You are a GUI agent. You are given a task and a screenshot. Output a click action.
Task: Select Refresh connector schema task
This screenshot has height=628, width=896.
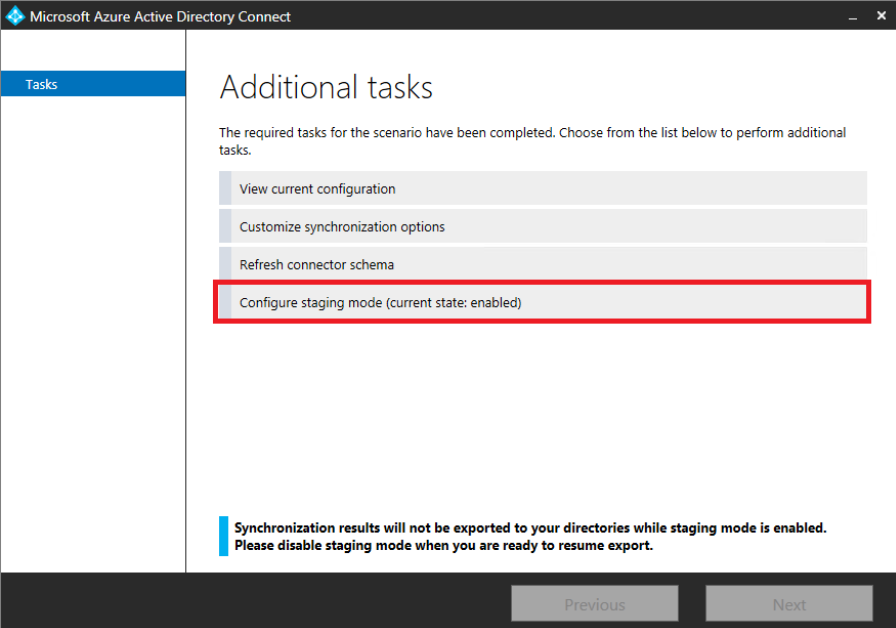[x=543, y=264]
